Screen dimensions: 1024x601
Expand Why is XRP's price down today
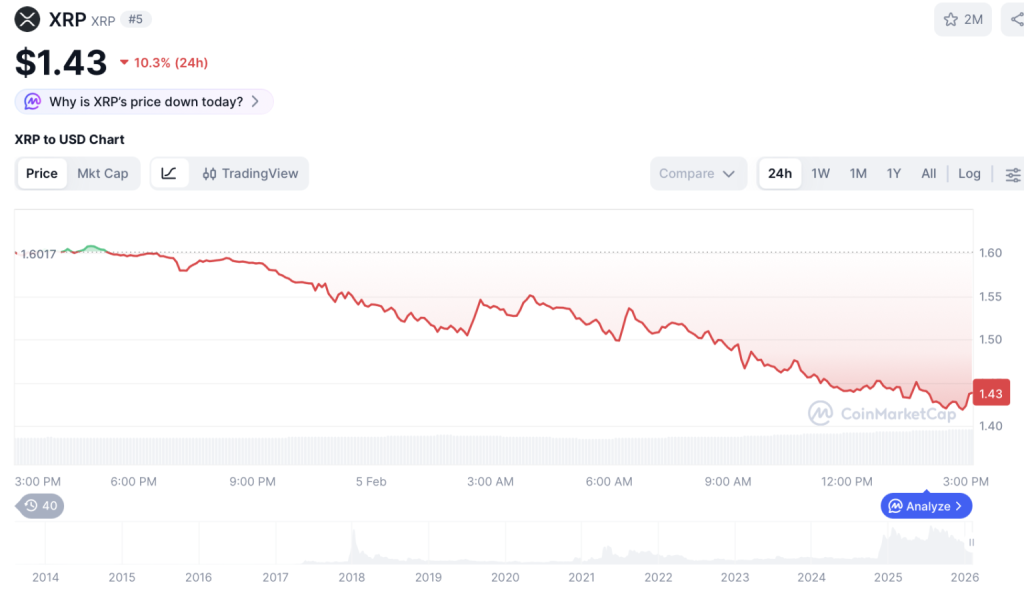(144, 101)
